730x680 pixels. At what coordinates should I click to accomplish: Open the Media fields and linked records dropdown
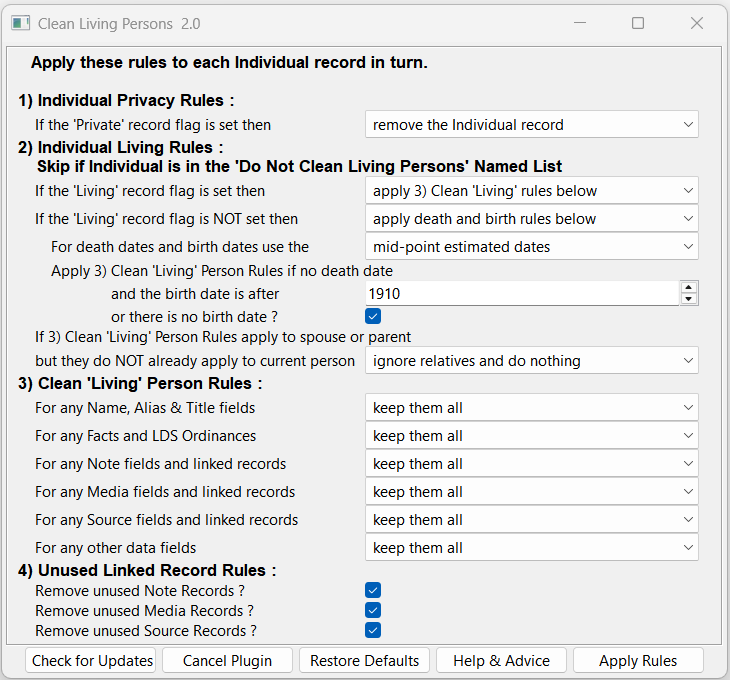(531, 492)
